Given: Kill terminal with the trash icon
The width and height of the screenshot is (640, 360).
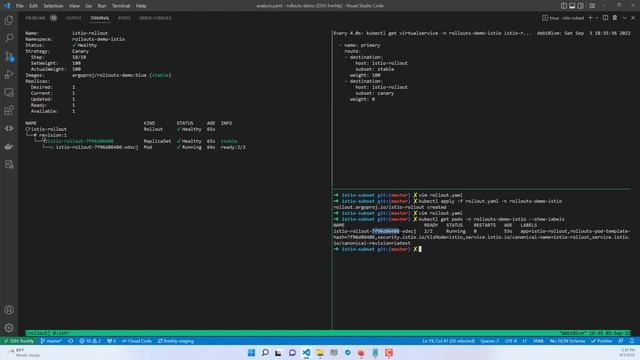Looking at the screenshot, I should point(615,18).
